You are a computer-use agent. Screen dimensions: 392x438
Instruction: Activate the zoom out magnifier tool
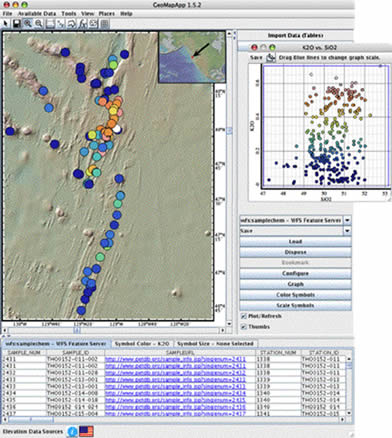(x=39, y=24)
